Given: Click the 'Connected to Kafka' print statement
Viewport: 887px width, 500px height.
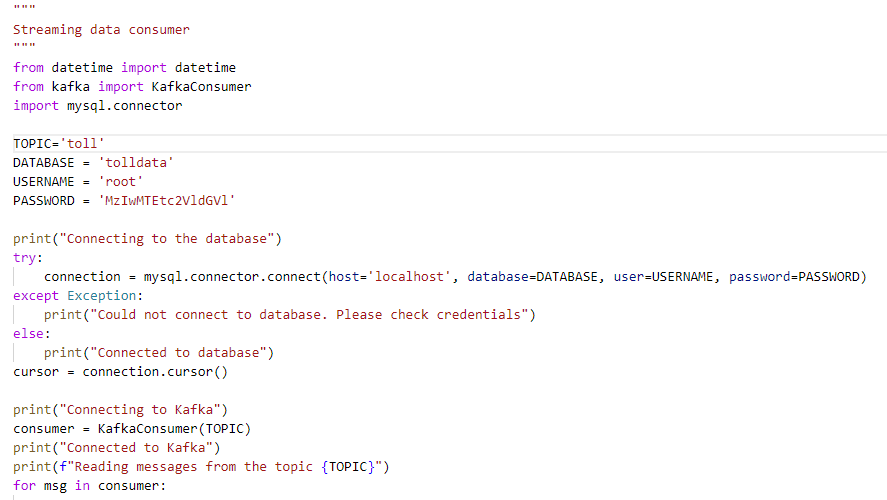Looking at the screenshot, I should (x=117, y=448).
